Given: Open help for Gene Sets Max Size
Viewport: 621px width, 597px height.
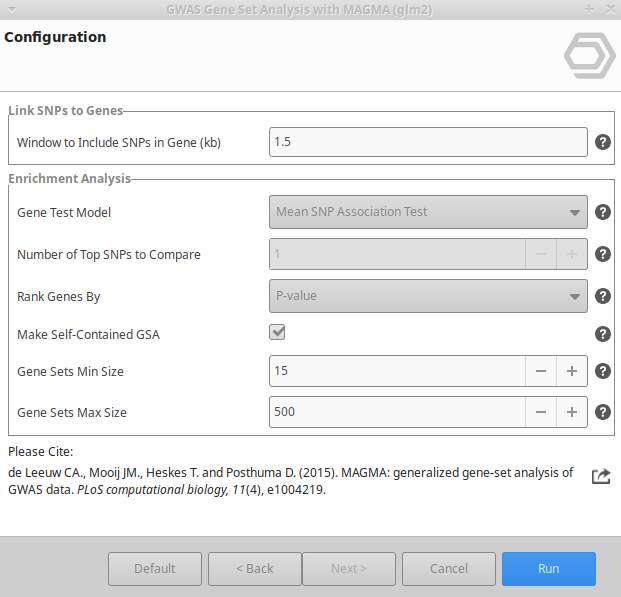Looking at the screenshot, I should coord(602,412).
